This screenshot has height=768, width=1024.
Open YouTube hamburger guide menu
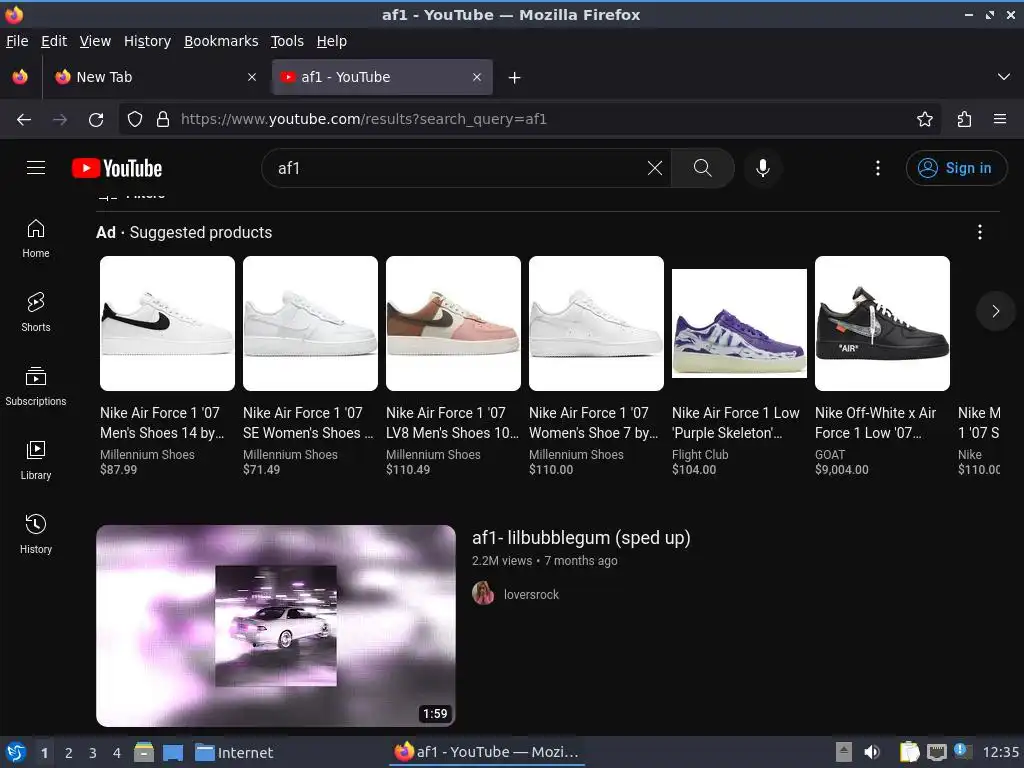tap(36, 168)
